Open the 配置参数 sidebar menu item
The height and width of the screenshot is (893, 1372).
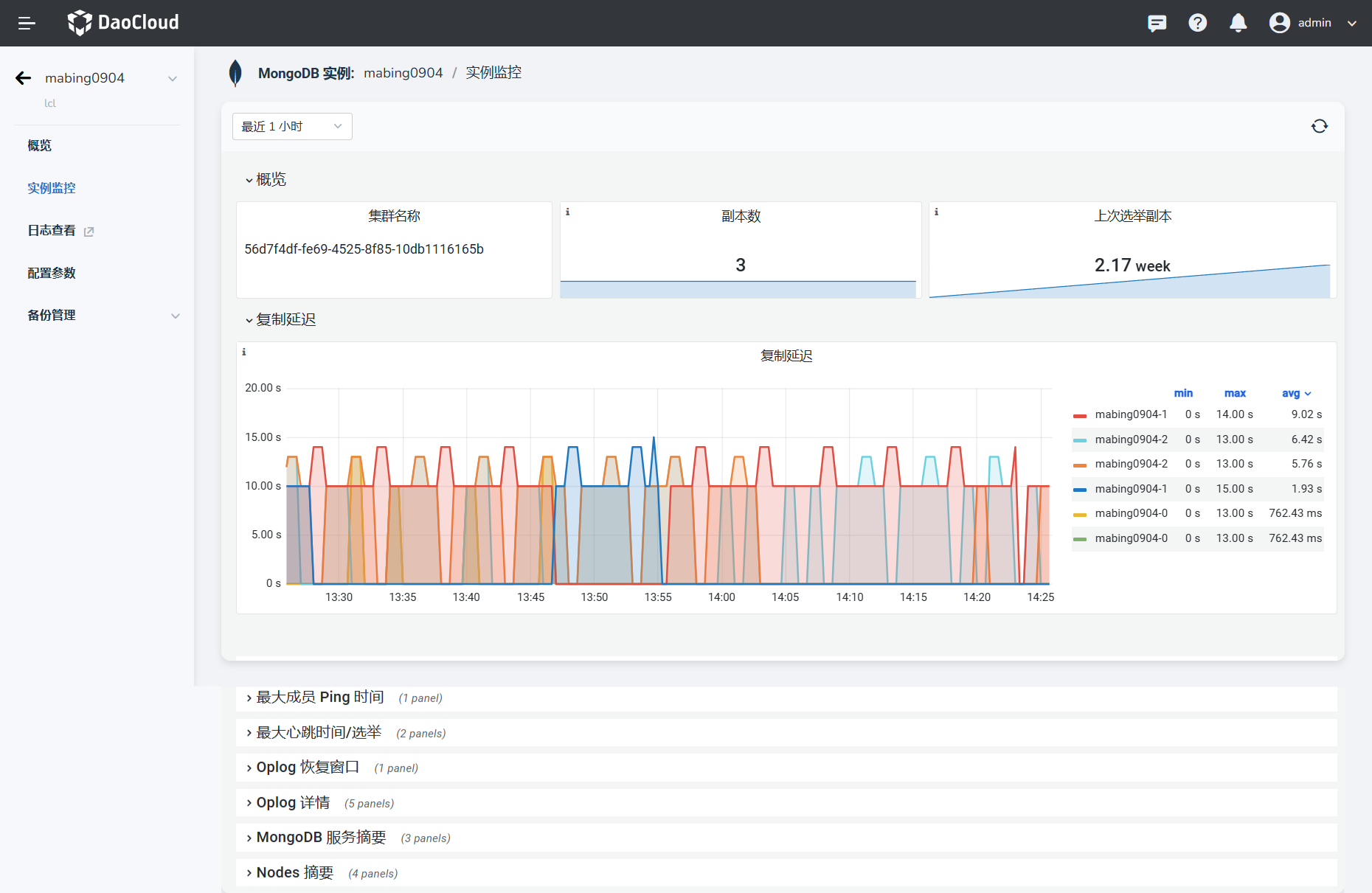(52, 274)
